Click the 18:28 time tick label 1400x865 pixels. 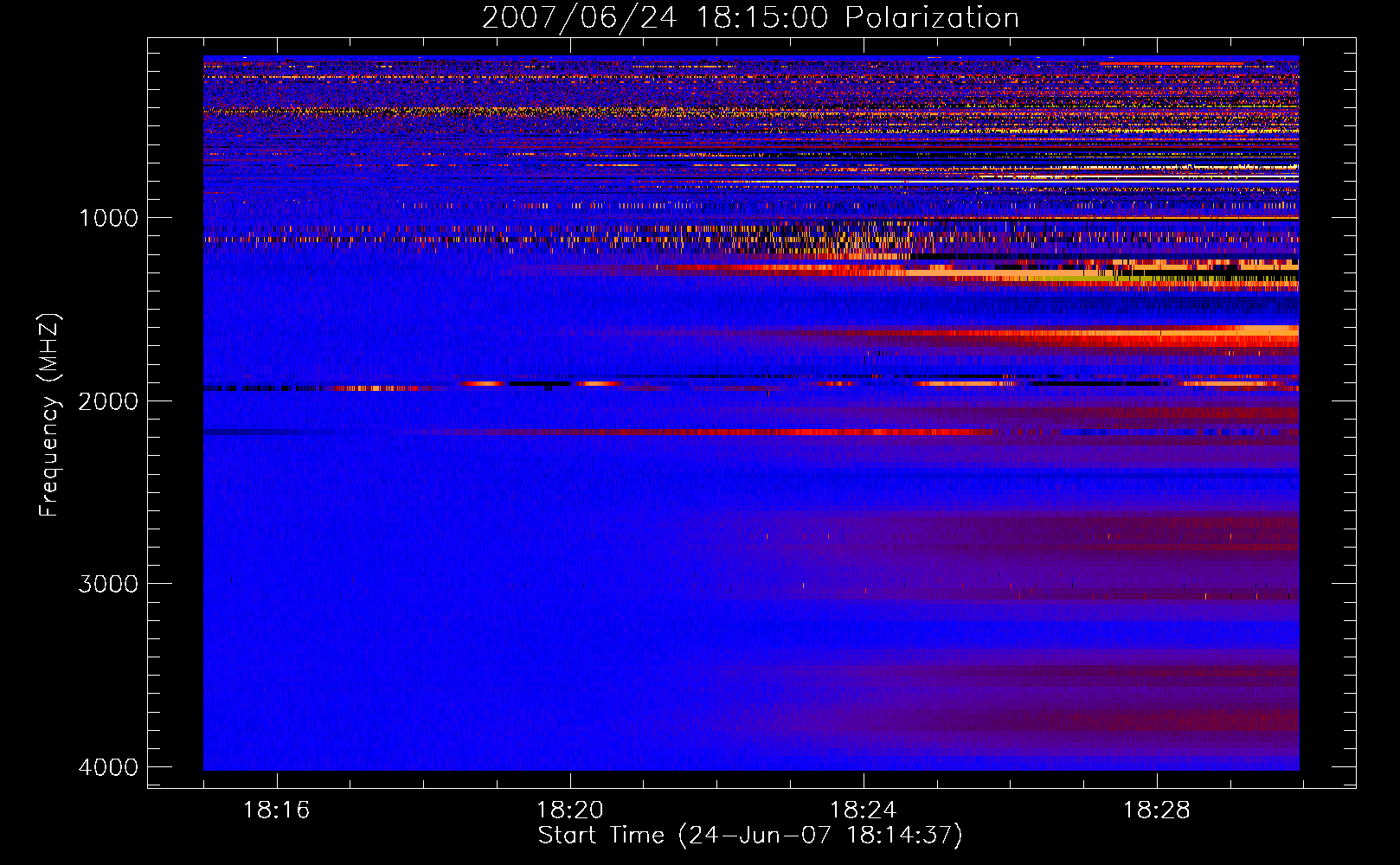click(x=1157, y=810)
